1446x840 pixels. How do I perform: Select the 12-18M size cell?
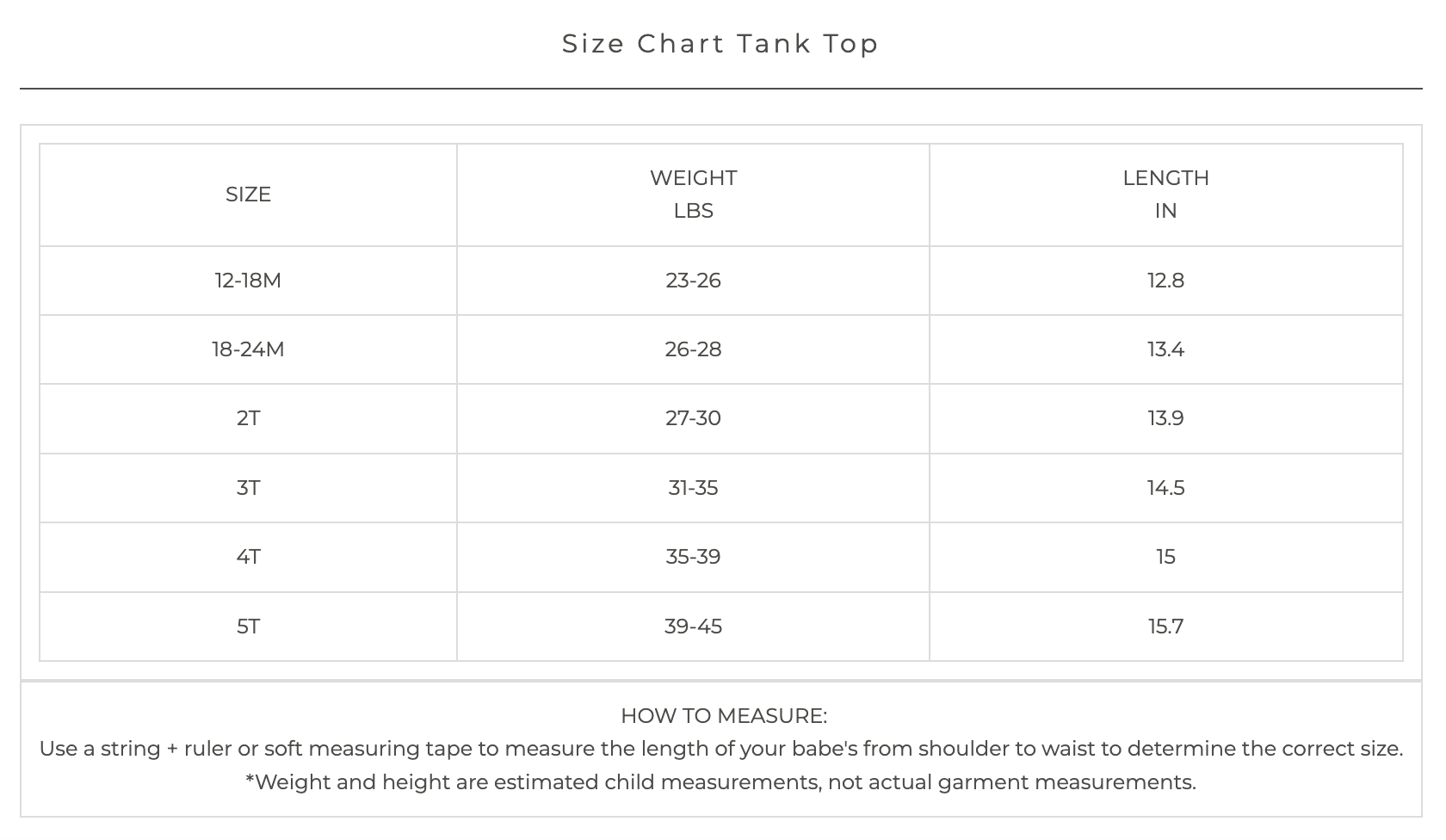click(x=248, y=281)
